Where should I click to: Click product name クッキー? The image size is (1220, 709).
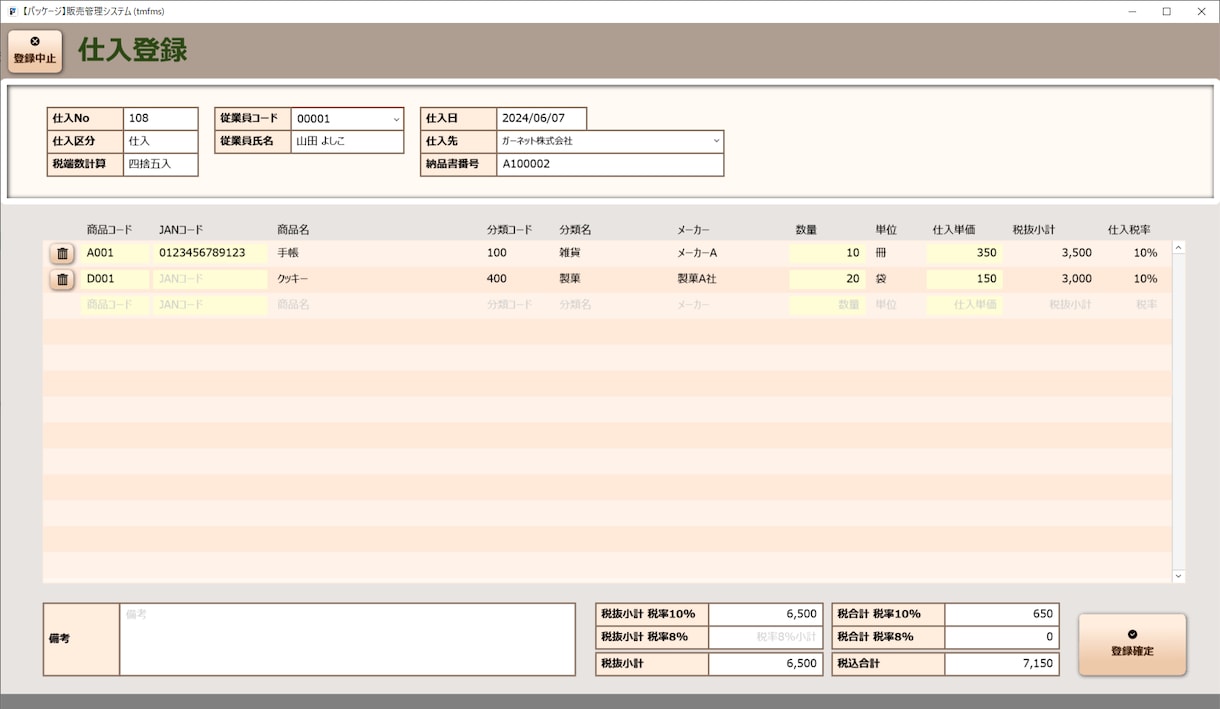[293, 279]
